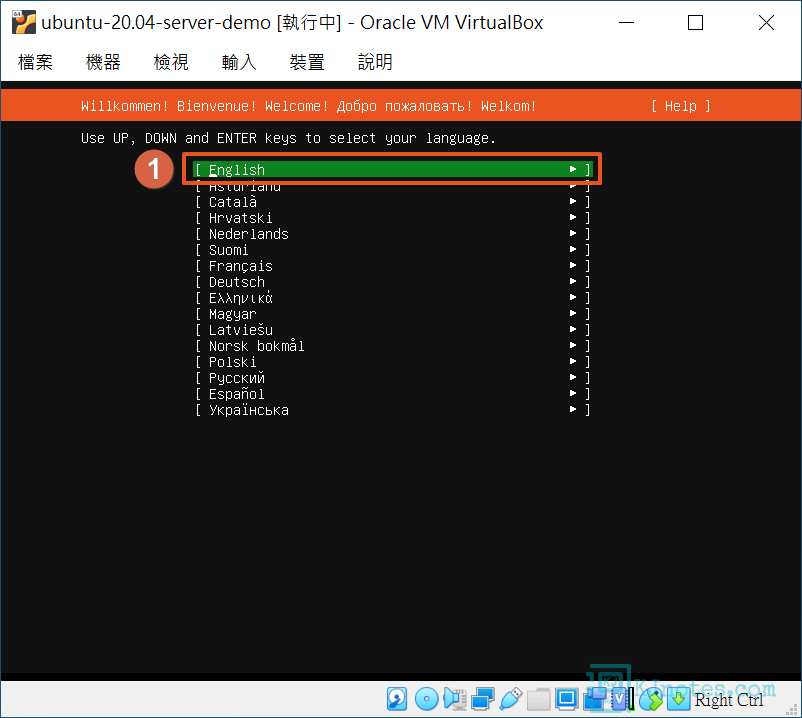
Task: Click the arrow on the Español row
Action: [573, 393]
